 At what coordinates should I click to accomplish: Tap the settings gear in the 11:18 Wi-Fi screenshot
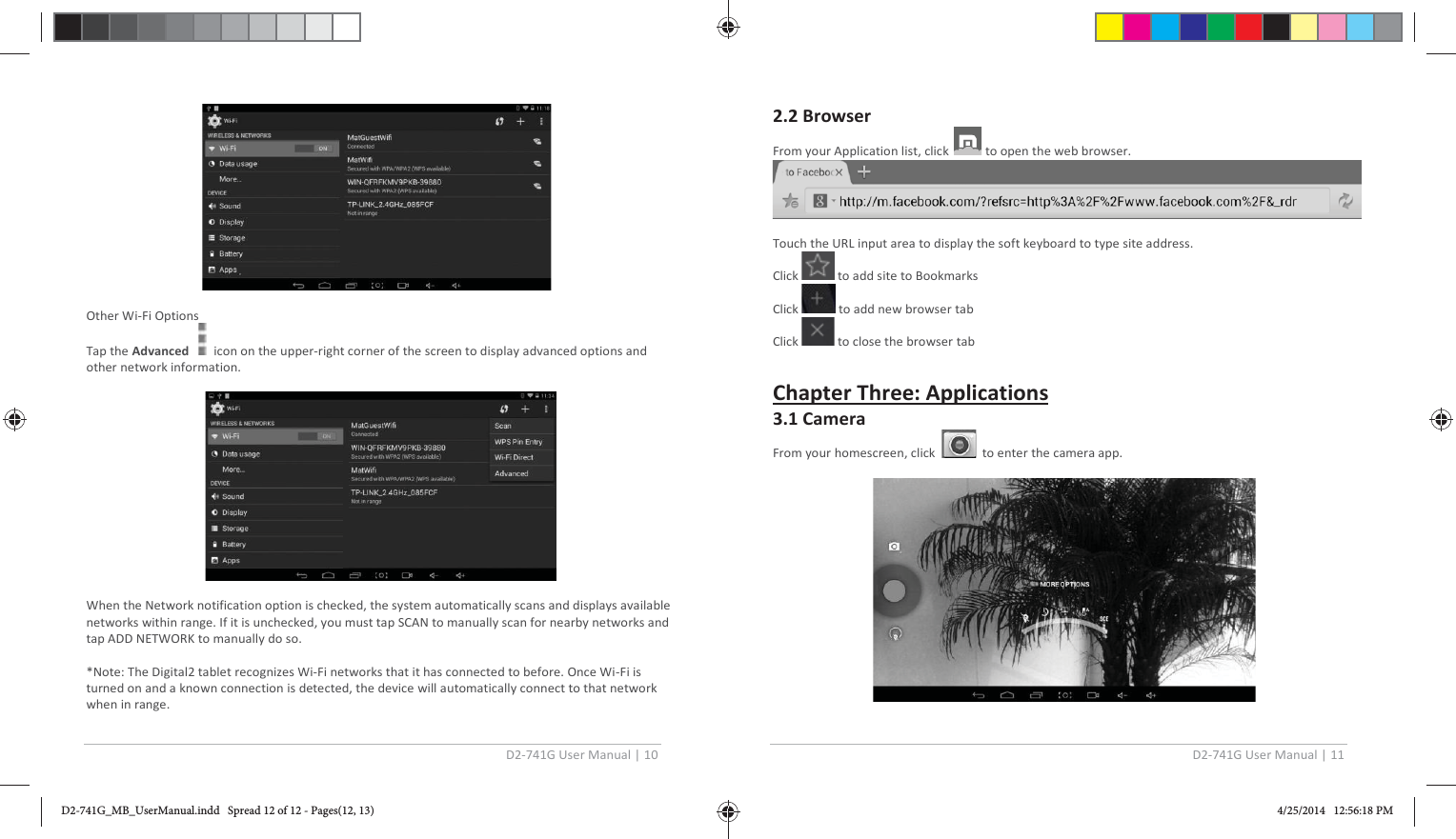pos(214,121)
